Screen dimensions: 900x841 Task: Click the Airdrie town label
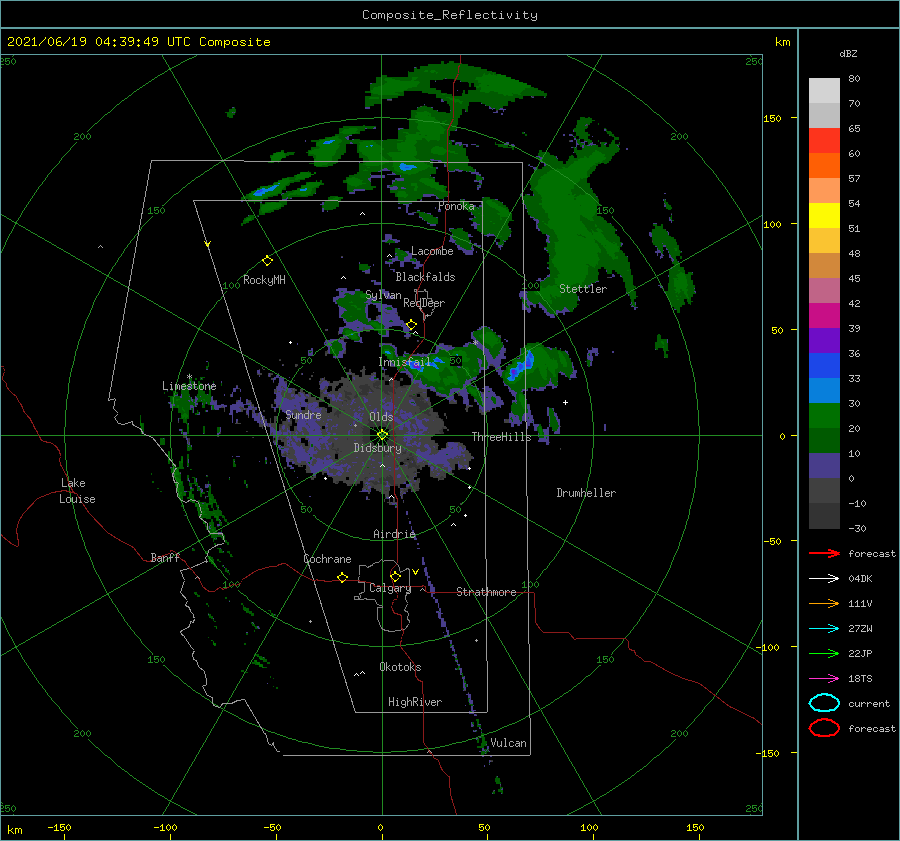394,534
